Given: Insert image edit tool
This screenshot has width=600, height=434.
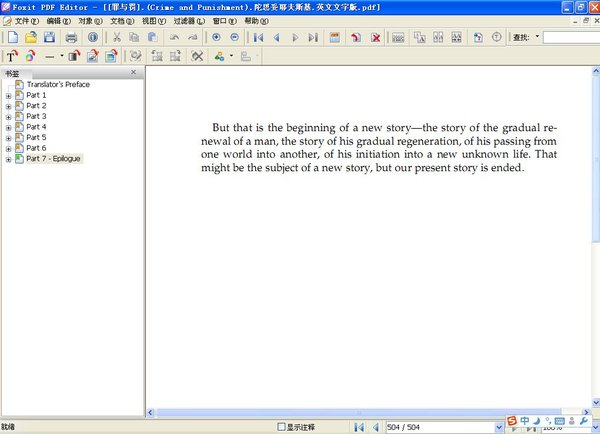Looking at the screenshot, I should pos(93,56).
